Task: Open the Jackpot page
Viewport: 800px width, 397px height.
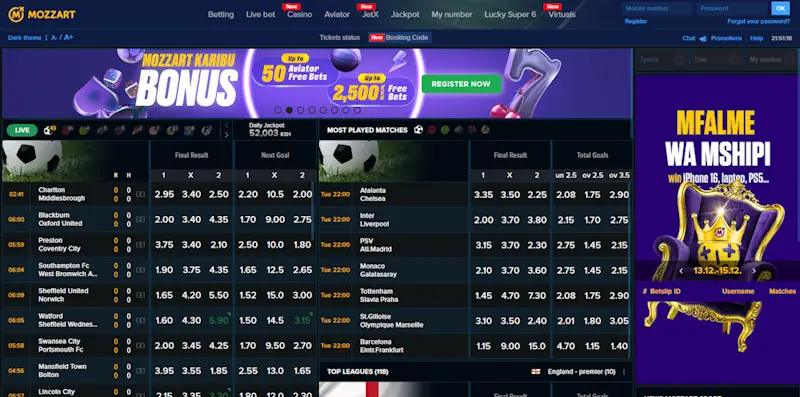Action: tap(405, 14)
